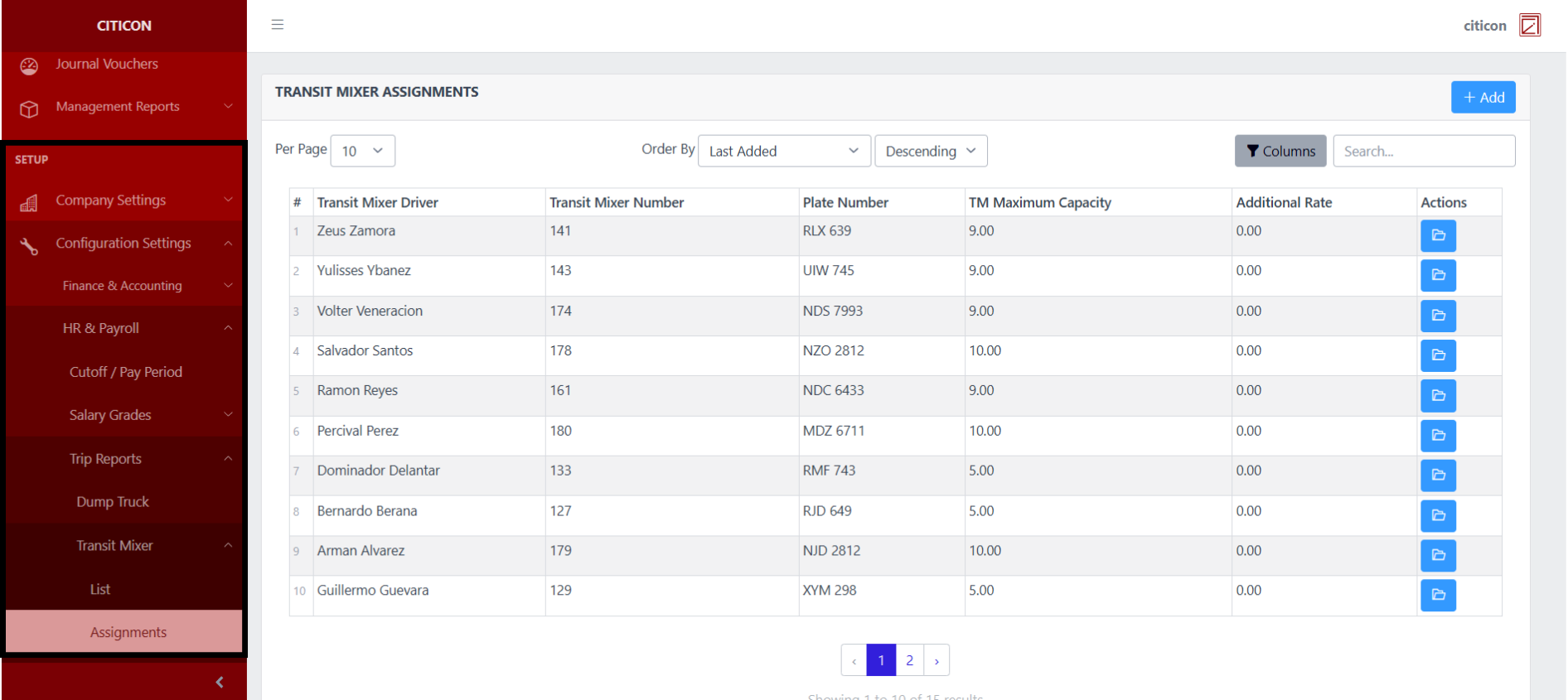Click driver name Ramon Reyes

coord(357,390)
